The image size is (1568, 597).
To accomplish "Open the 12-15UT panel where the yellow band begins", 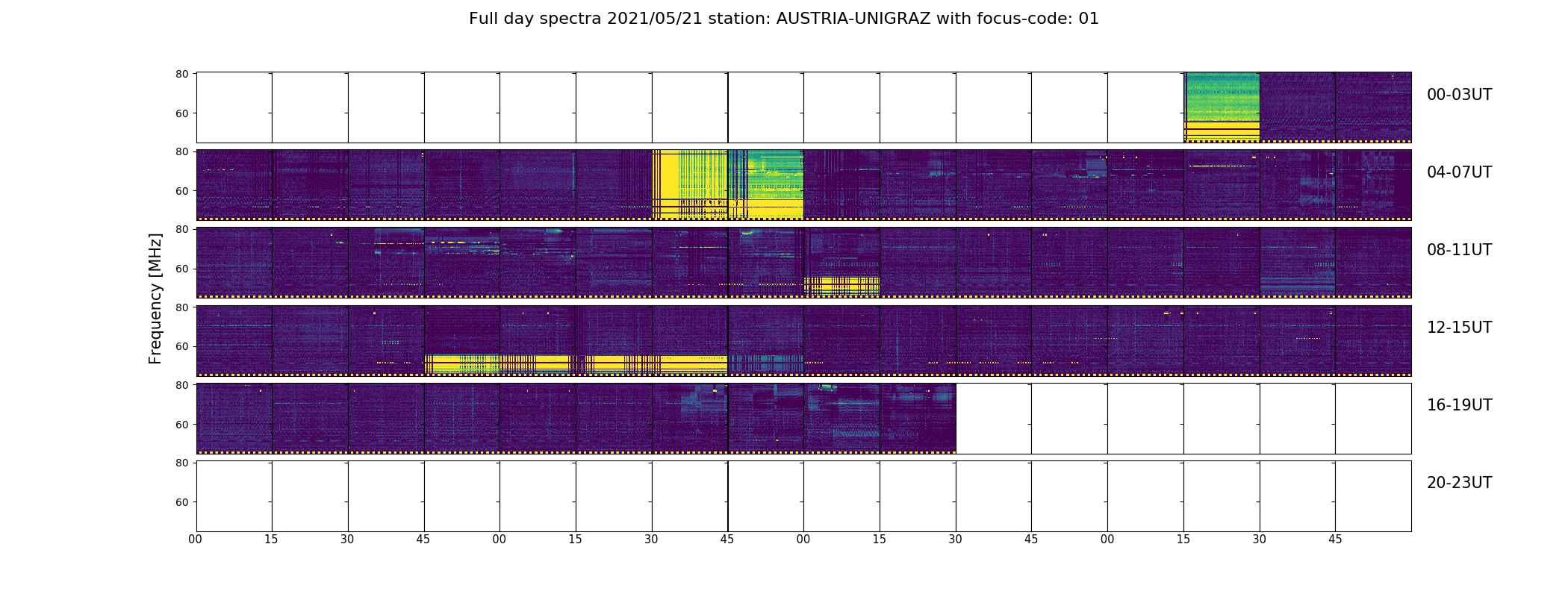I will click(x=462, y=340).
